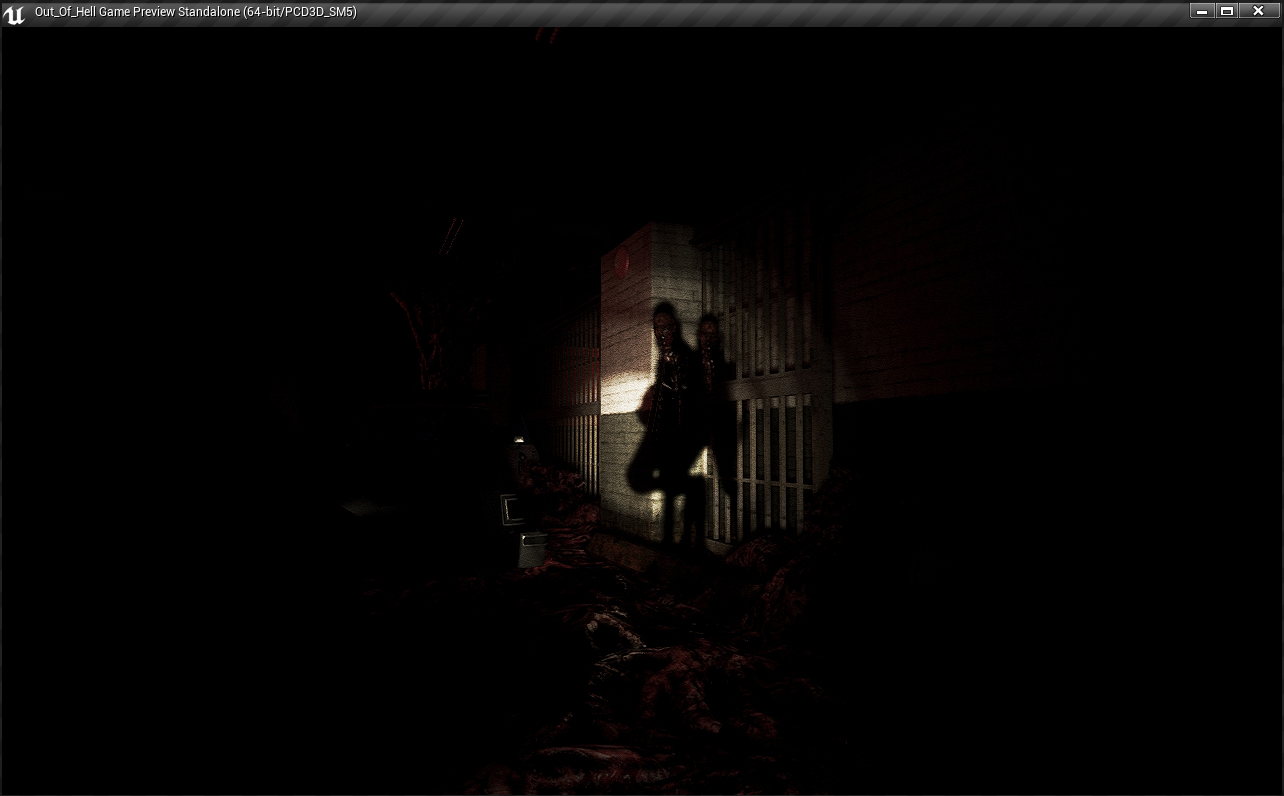Click the gore pile on the floor foreground
The image size is (1284, 796).
[650, 680]
